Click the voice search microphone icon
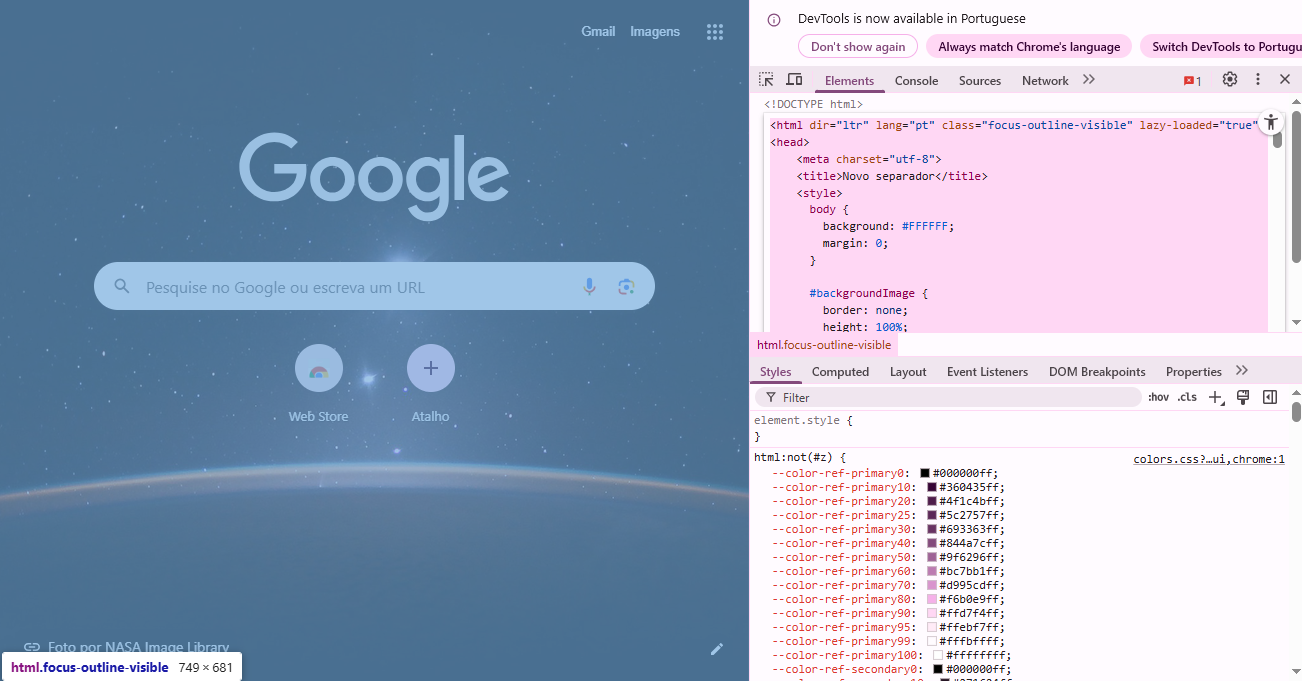The width and height of the screenshot is (1302, 681). point(590,287)
